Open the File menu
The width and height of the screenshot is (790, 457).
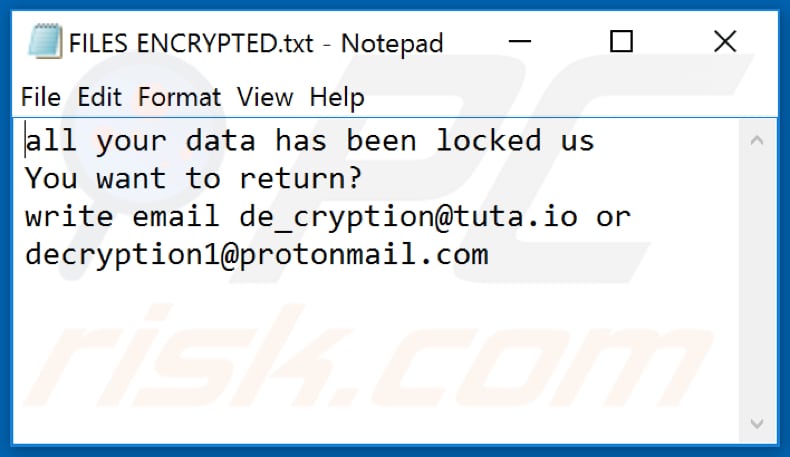[40, 97]
